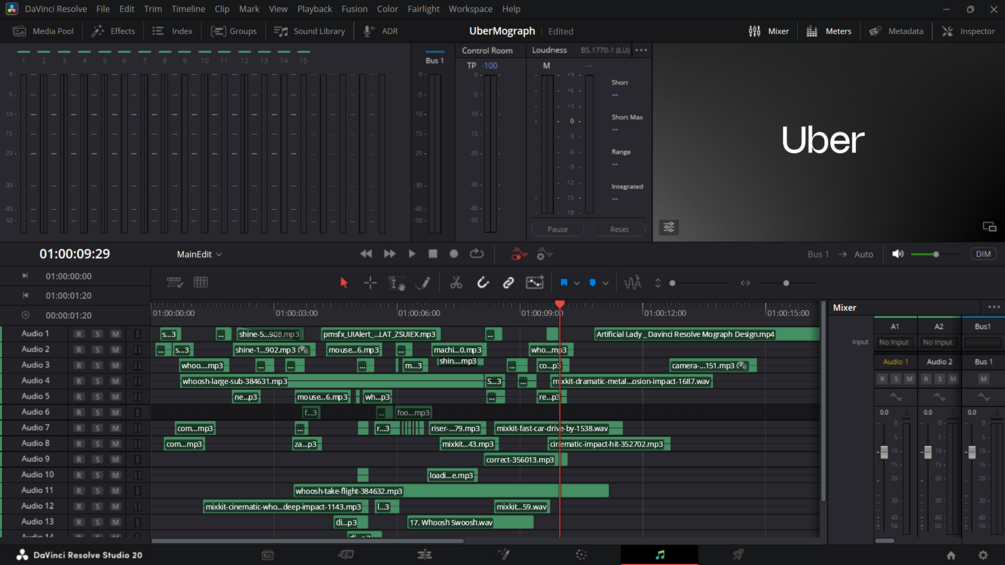Viewport: 1005px width, 565px height.
Task: Toggle the DIM monitoring button
Action: [983, 254]
